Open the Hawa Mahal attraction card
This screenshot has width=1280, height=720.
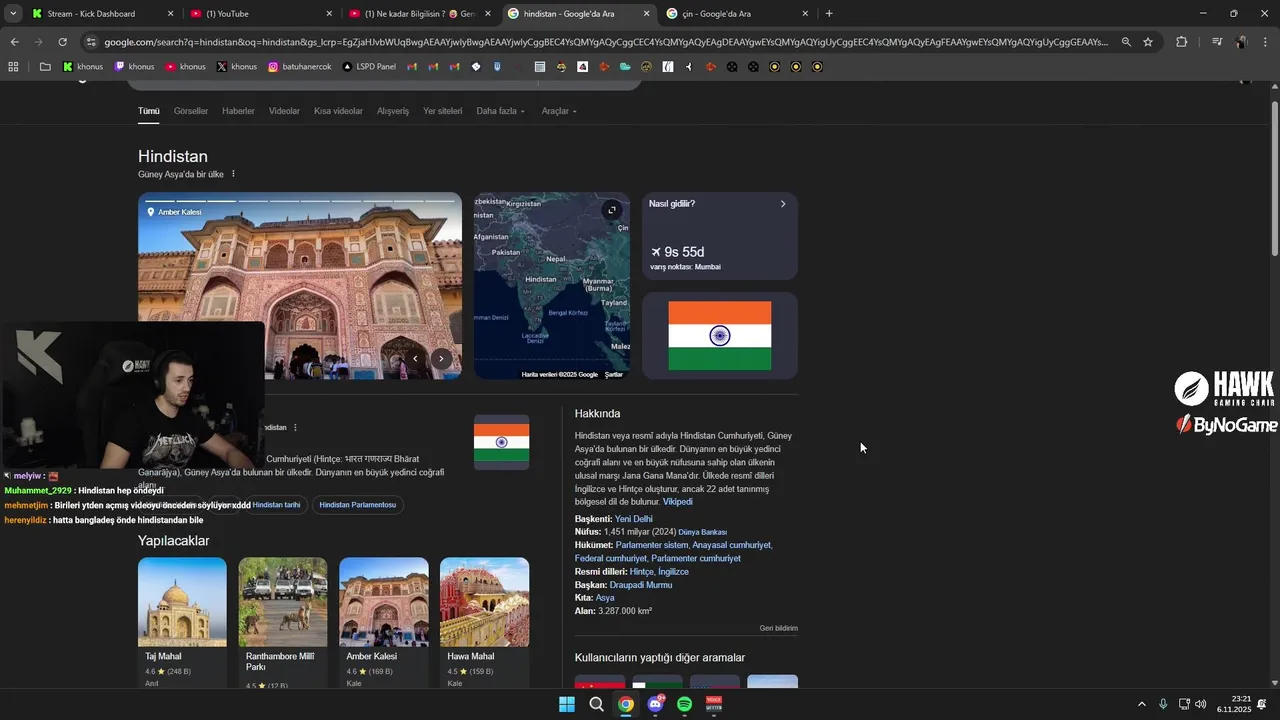point(484,622)
